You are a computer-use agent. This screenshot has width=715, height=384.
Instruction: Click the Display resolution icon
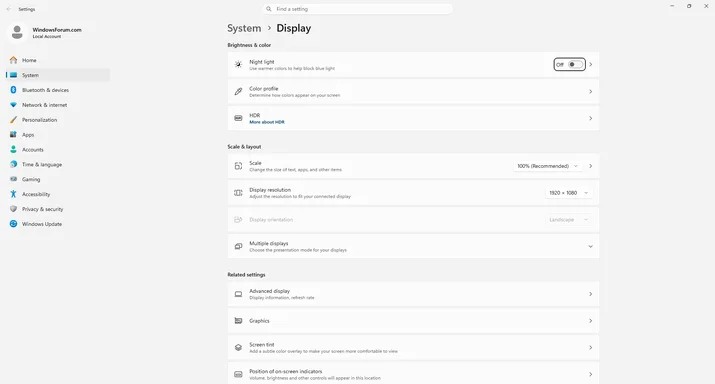coord(238,193)
